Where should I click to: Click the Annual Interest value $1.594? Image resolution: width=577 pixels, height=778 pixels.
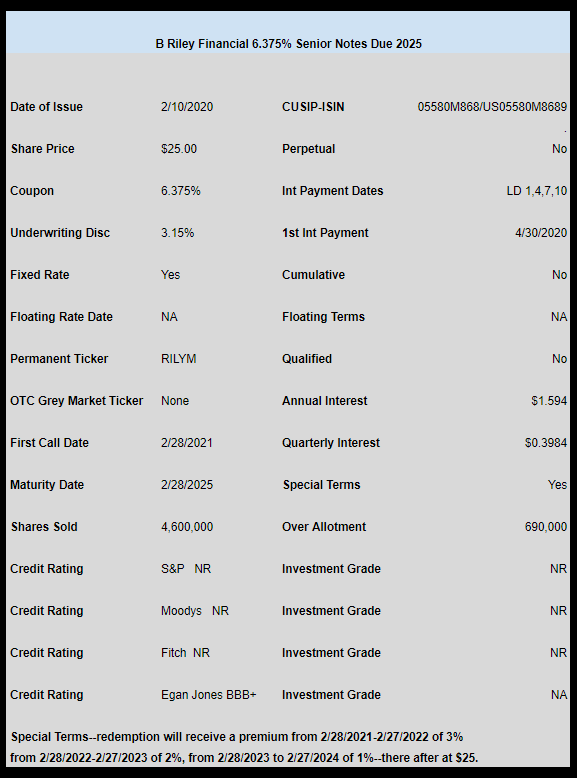point(549,400)
